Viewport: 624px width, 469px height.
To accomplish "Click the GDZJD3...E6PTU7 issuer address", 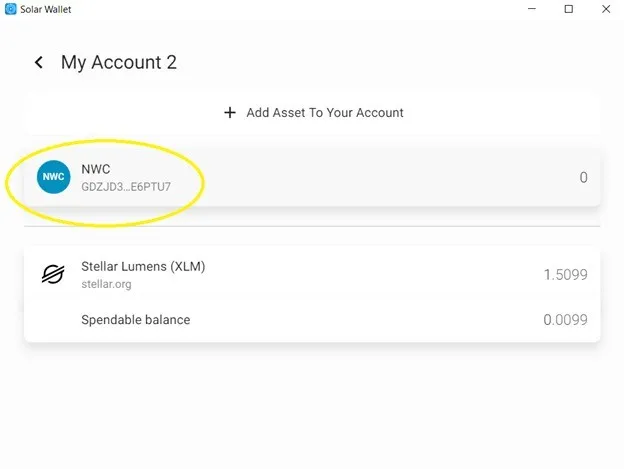I will click(126, 187).
